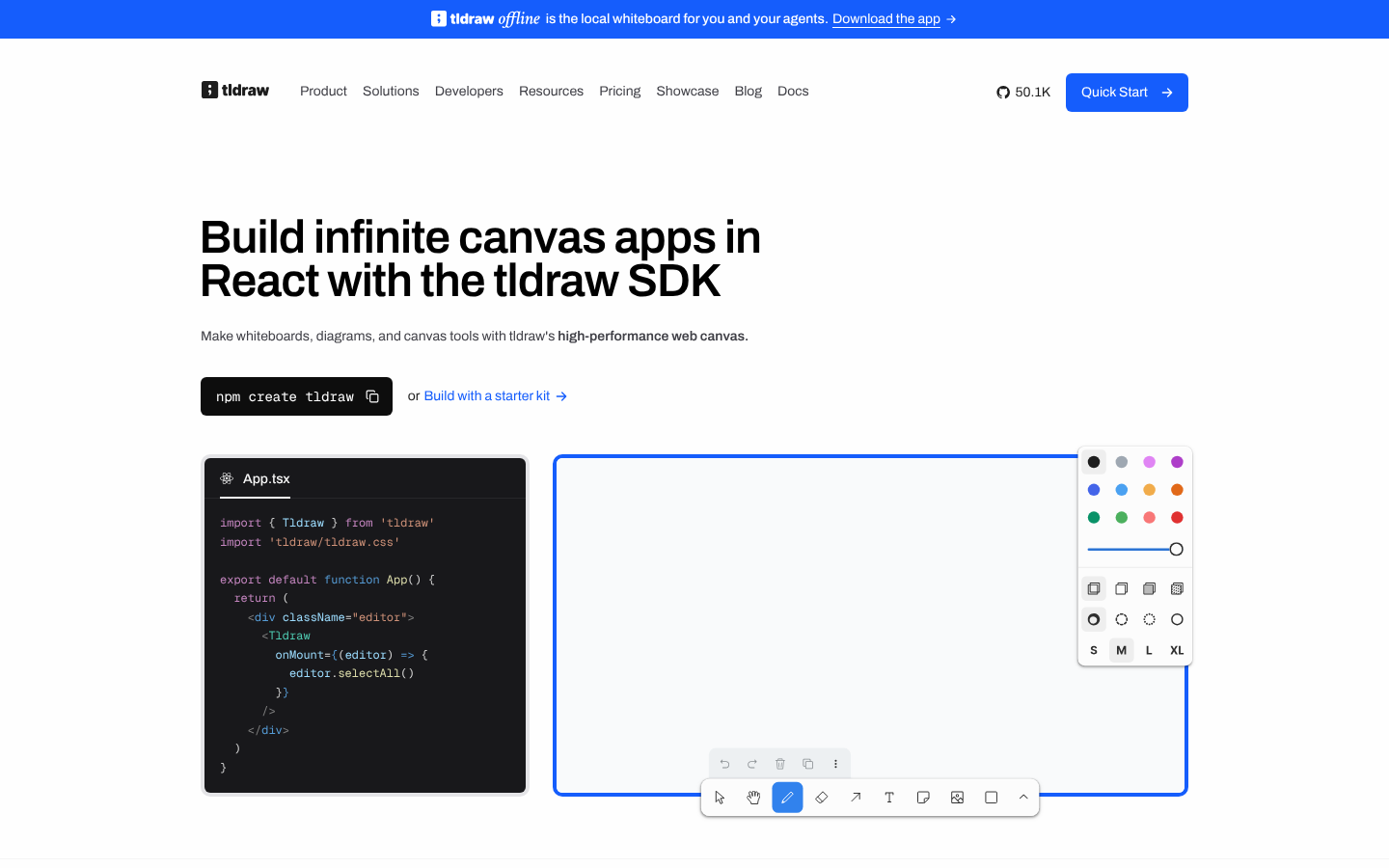This screenshot has height=868, width=1389.
Task: Open the Resources menu
Action: 551,92
